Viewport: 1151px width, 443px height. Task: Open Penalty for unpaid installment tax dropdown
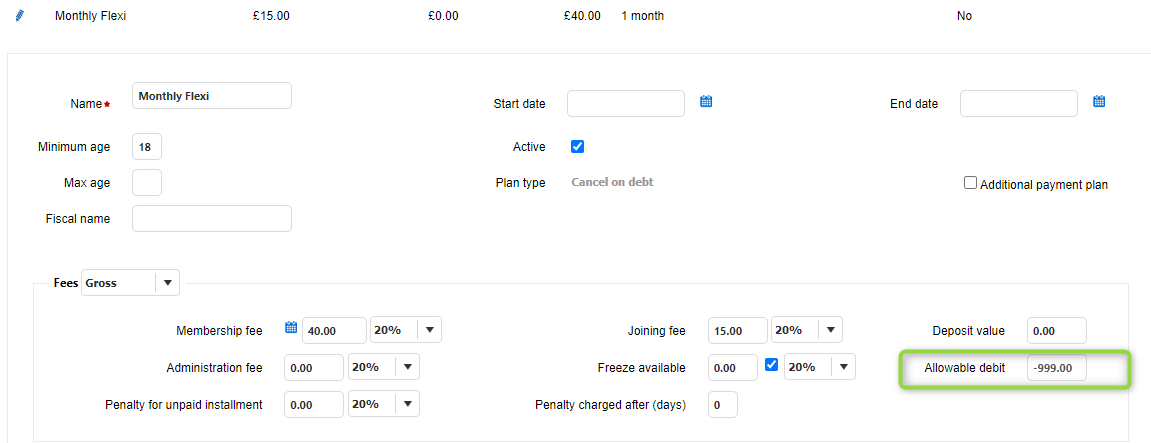pos(407,404)
